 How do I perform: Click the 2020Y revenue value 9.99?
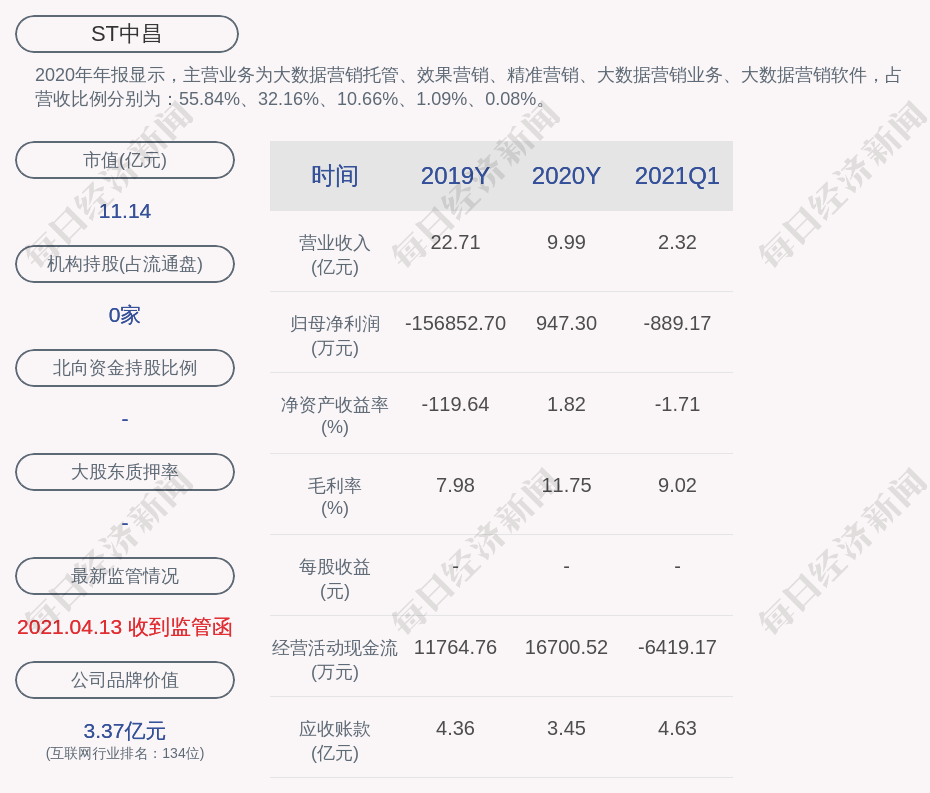pos(566,242)
